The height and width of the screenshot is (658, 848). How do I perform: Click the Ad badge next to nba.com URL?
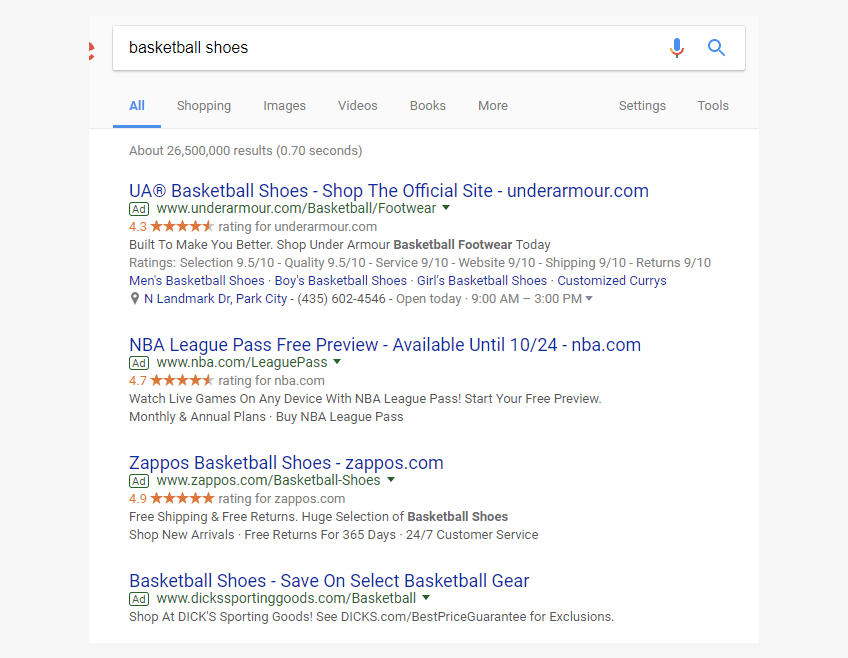click(139, 363)
